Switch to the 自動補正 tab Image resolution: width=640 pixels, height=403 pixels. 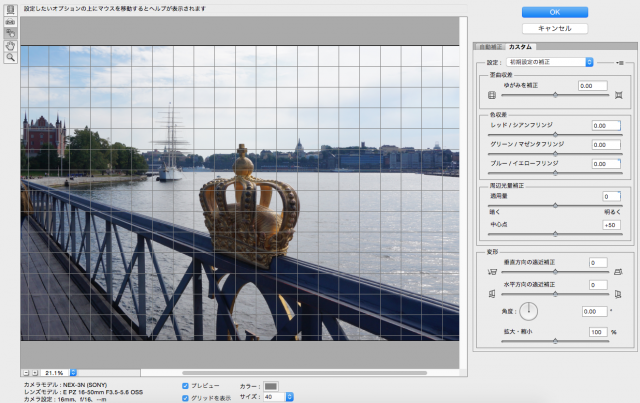pyautogui.click(x=489, y=47)
